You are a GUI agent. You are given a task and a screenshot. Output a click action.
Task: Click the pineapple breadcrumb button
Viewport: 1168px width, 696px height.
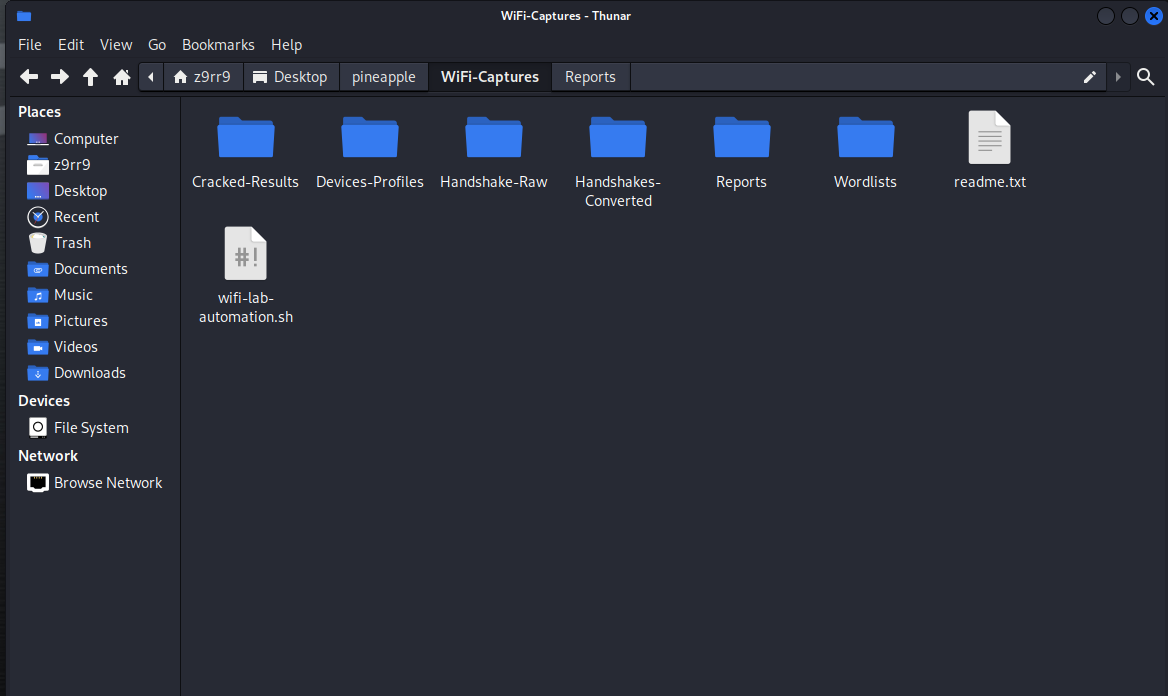(383, 76)
